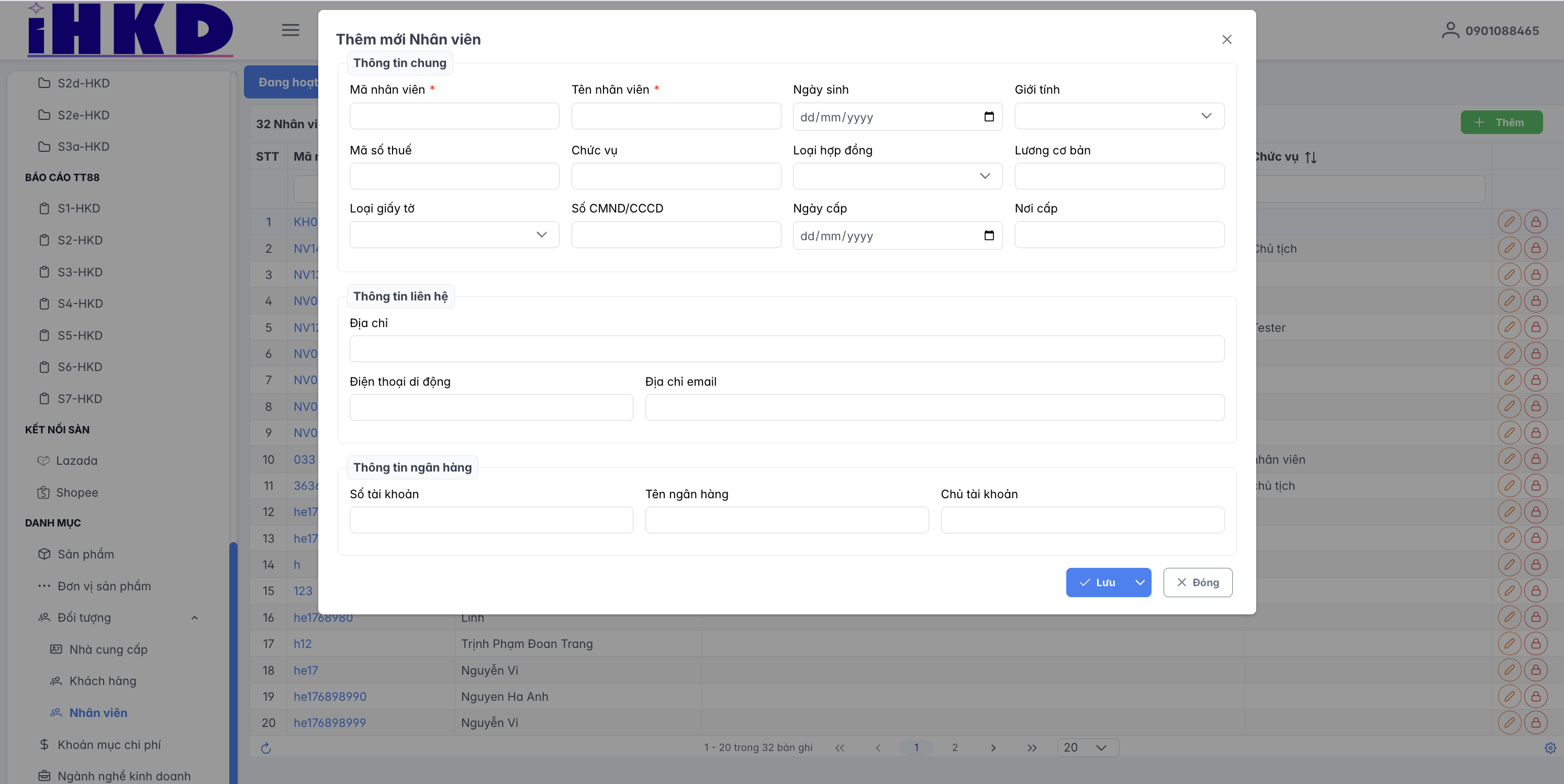Click the Đóng button
This screenshot has width=1564, height=784.
pos(1197,583)
